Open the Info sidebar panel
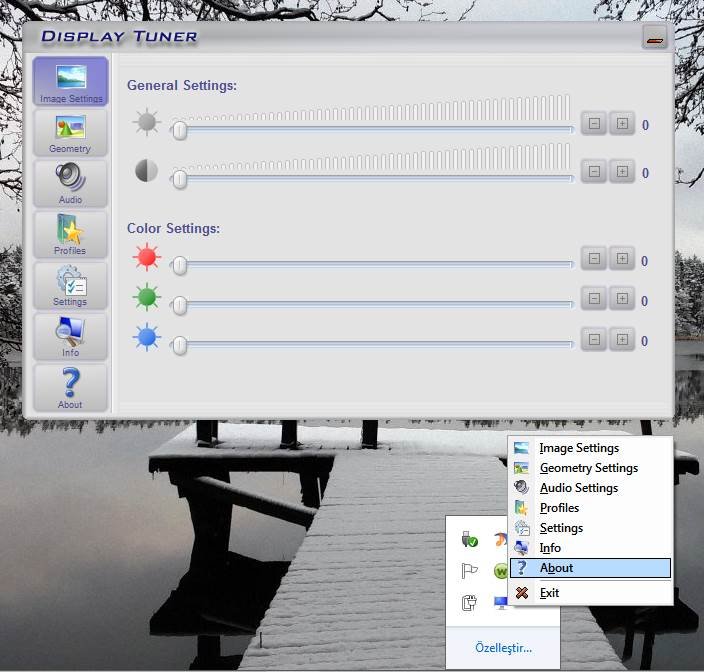The image size is (704, 672). 70,337
